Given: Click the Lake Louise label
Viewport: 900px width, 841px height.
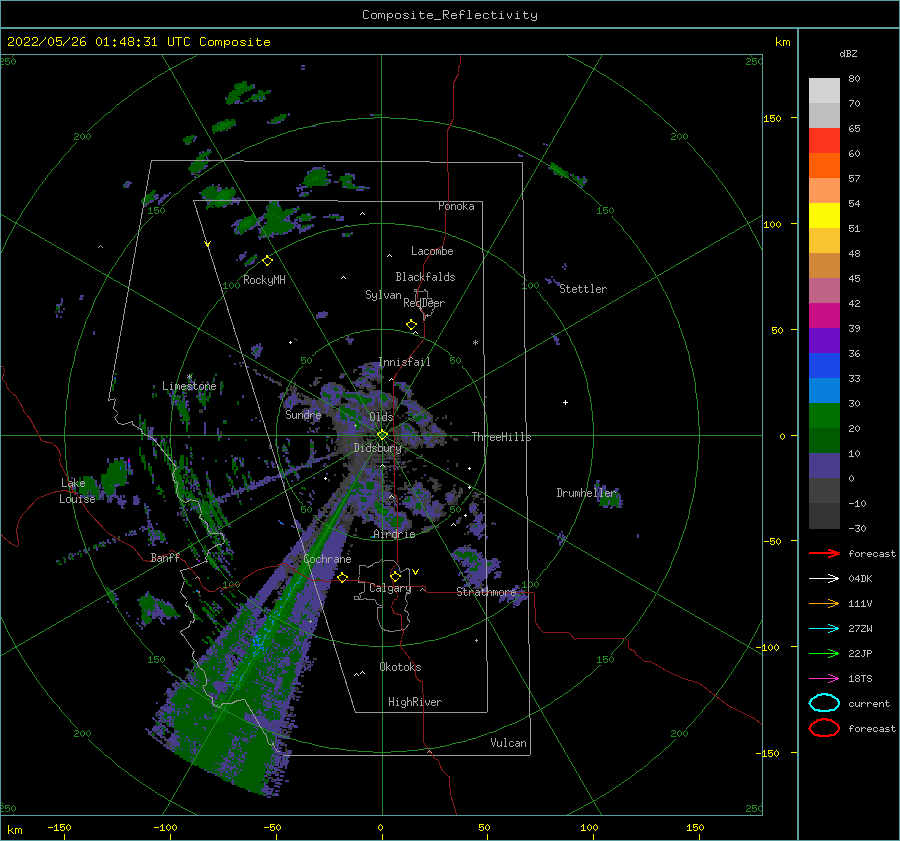Looking at the screenshot, I should 77,491.
